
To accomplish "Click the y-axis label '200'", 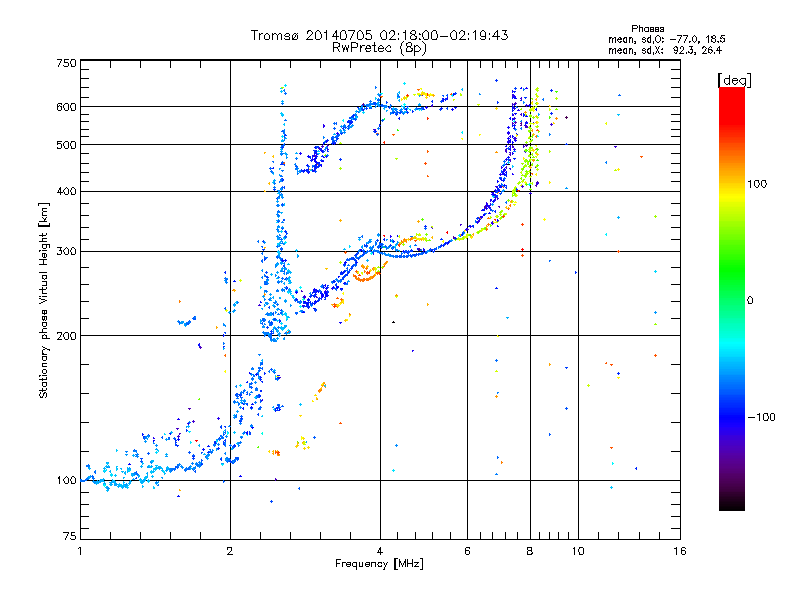I will tap(66, 336).
